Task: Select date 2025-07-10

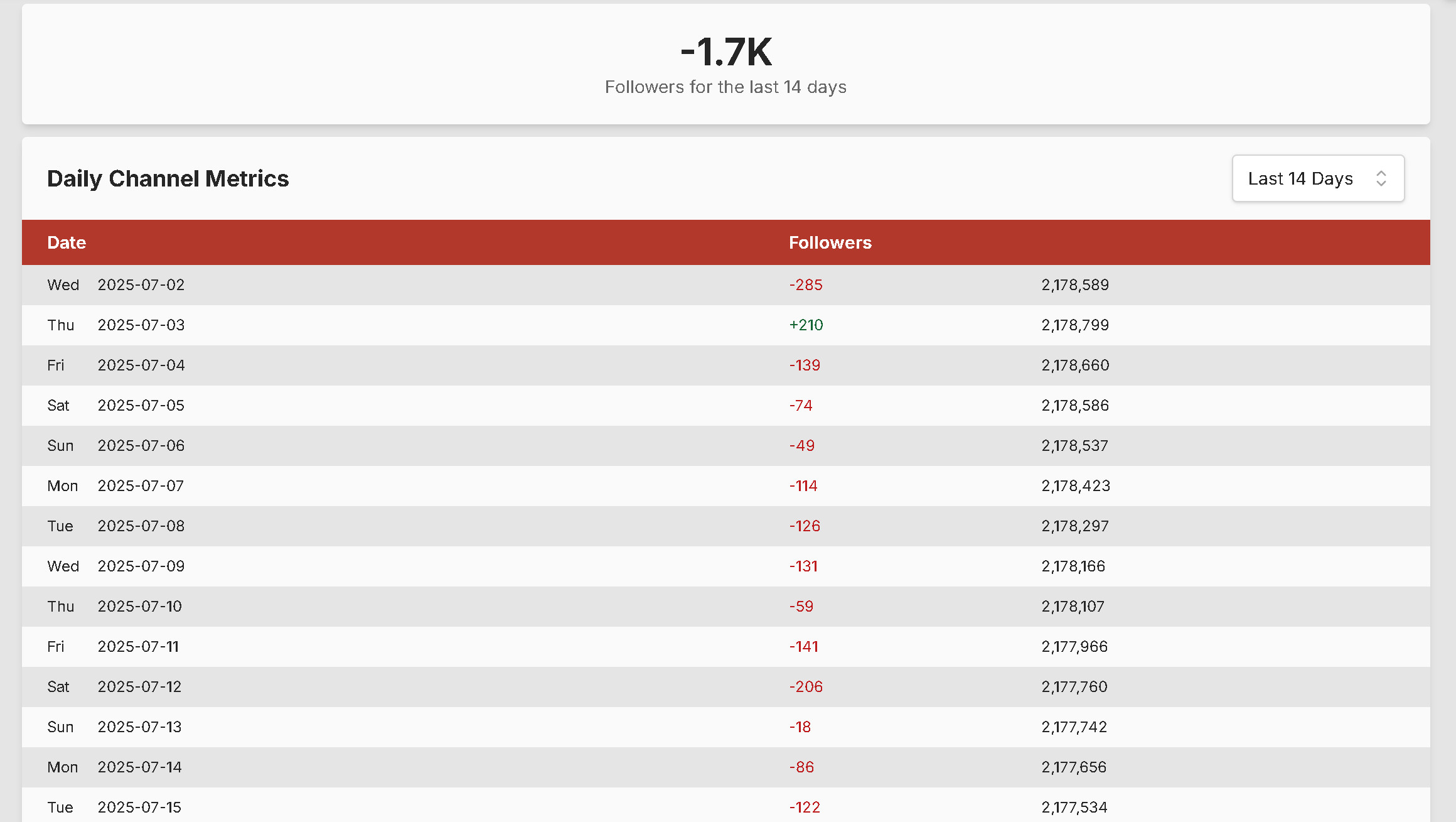Action: [140, 606]
